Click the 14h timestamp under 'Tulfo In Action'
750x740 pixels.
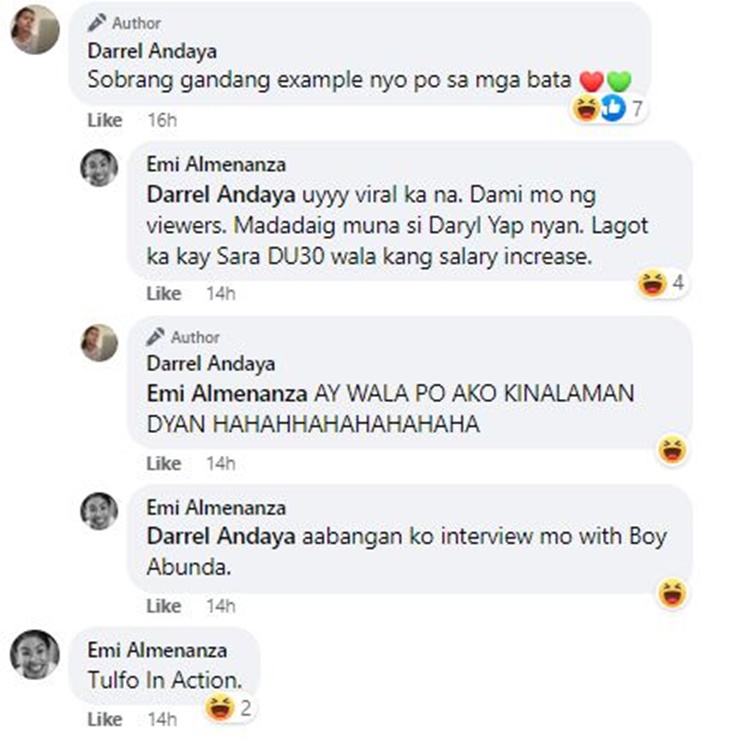click(x=162, y=719)
